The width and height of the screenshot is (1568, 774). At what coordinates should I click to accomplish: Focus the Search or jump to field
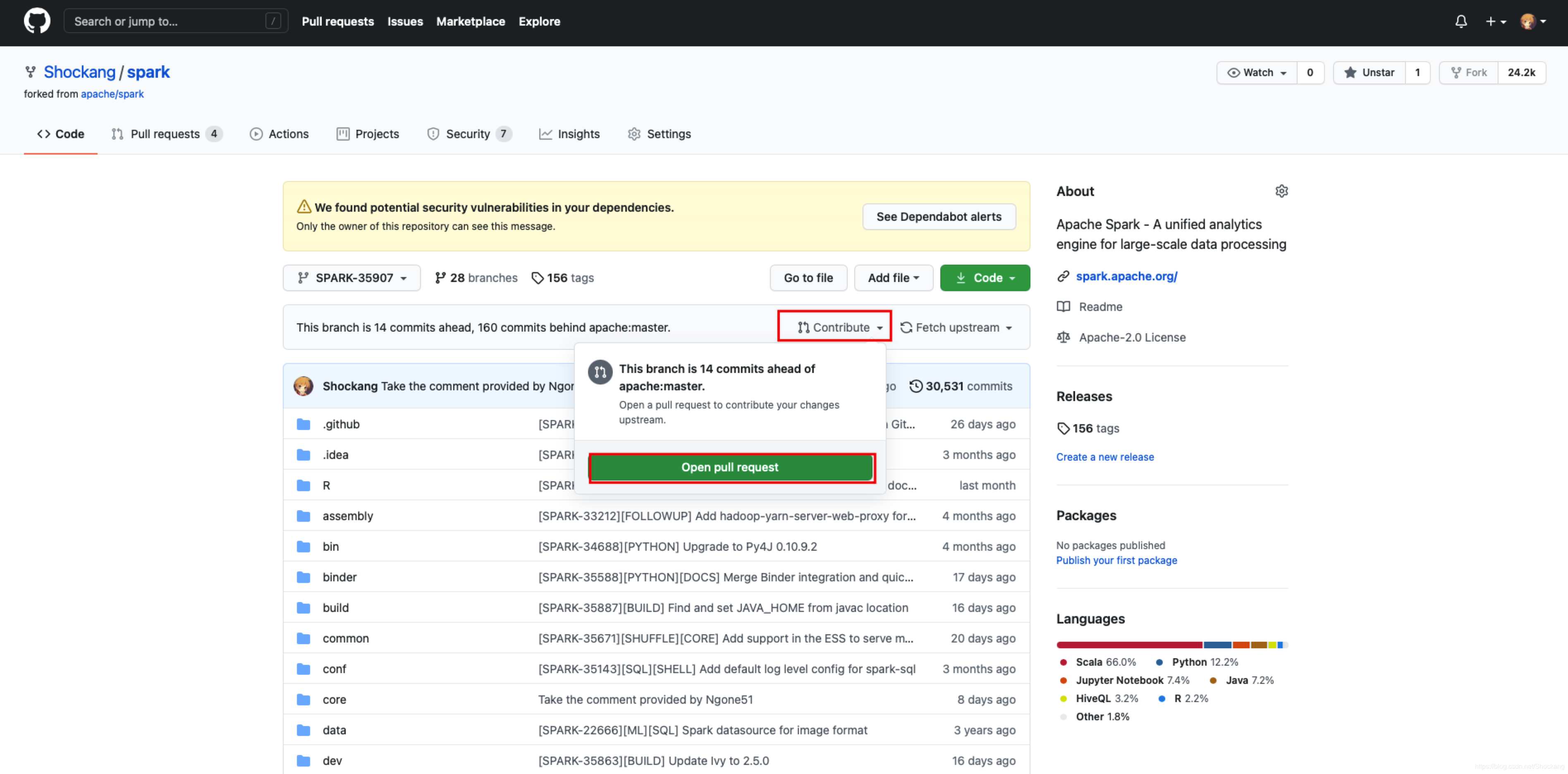(175, 21)
